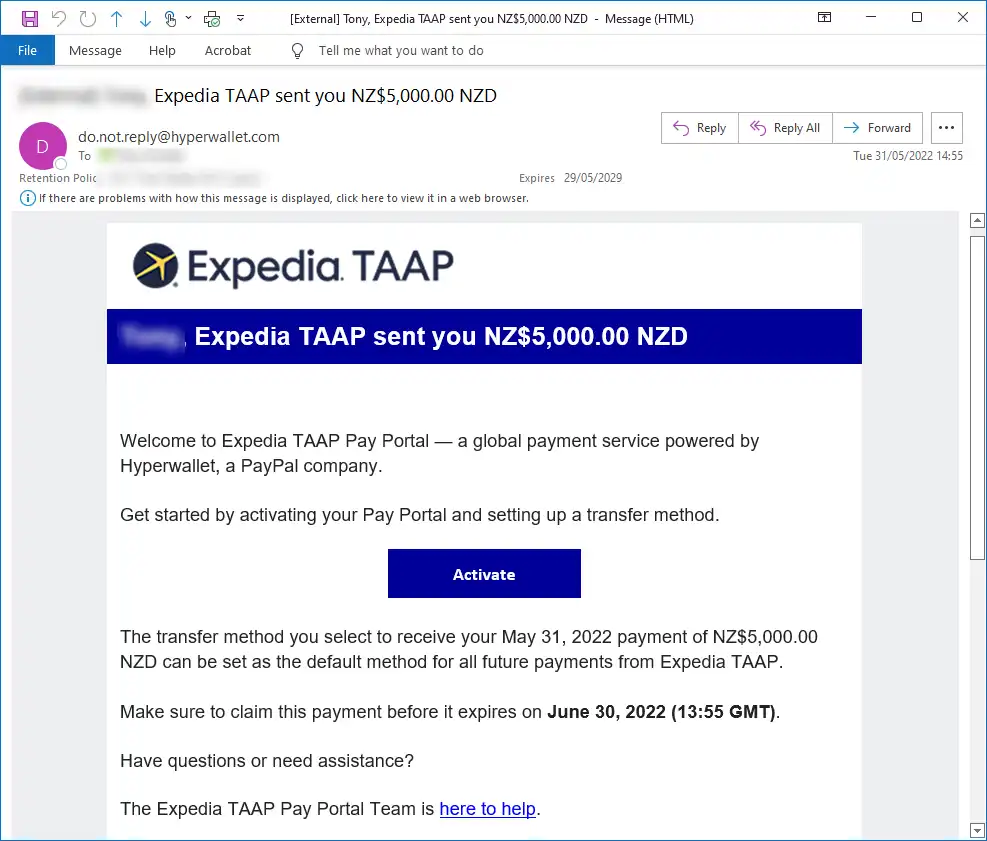Click sender address do.not.reply@hyperwallet.com
Viewport: 987px width, 841px height.
(x=179, y=137)
